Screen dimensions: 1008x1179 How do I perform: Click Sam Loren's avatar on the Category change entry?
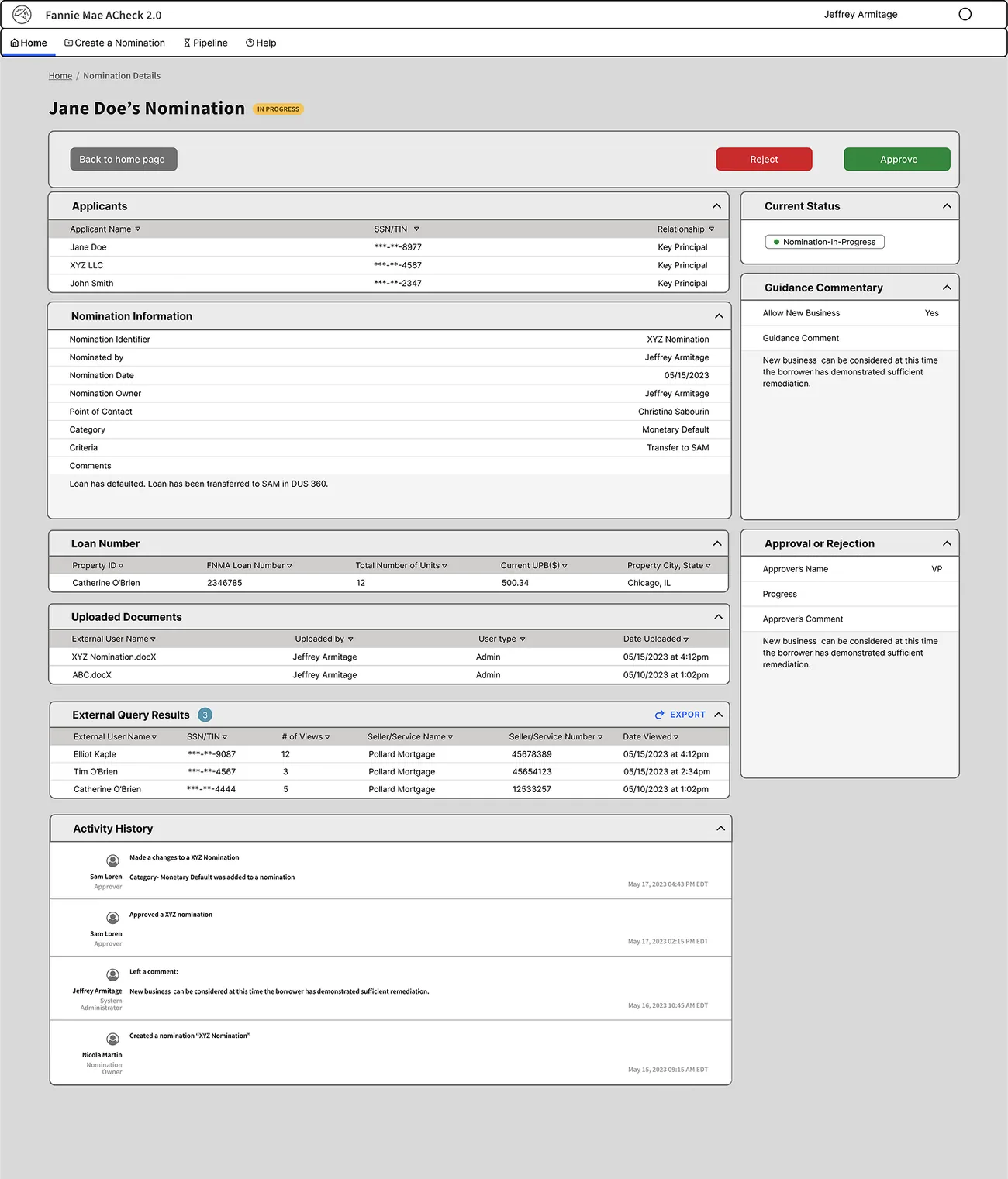pyautogui.click(x=112, y=860)
